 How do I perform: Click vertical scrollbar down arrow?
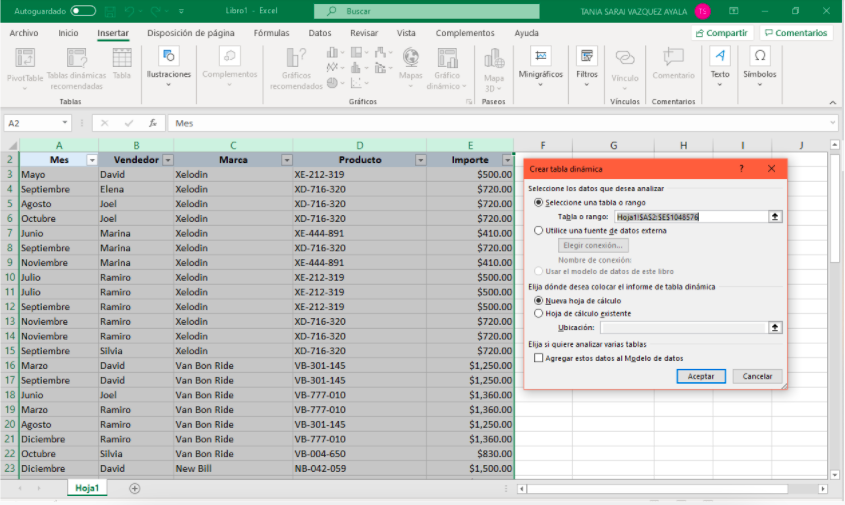click(x=835, y=475)
